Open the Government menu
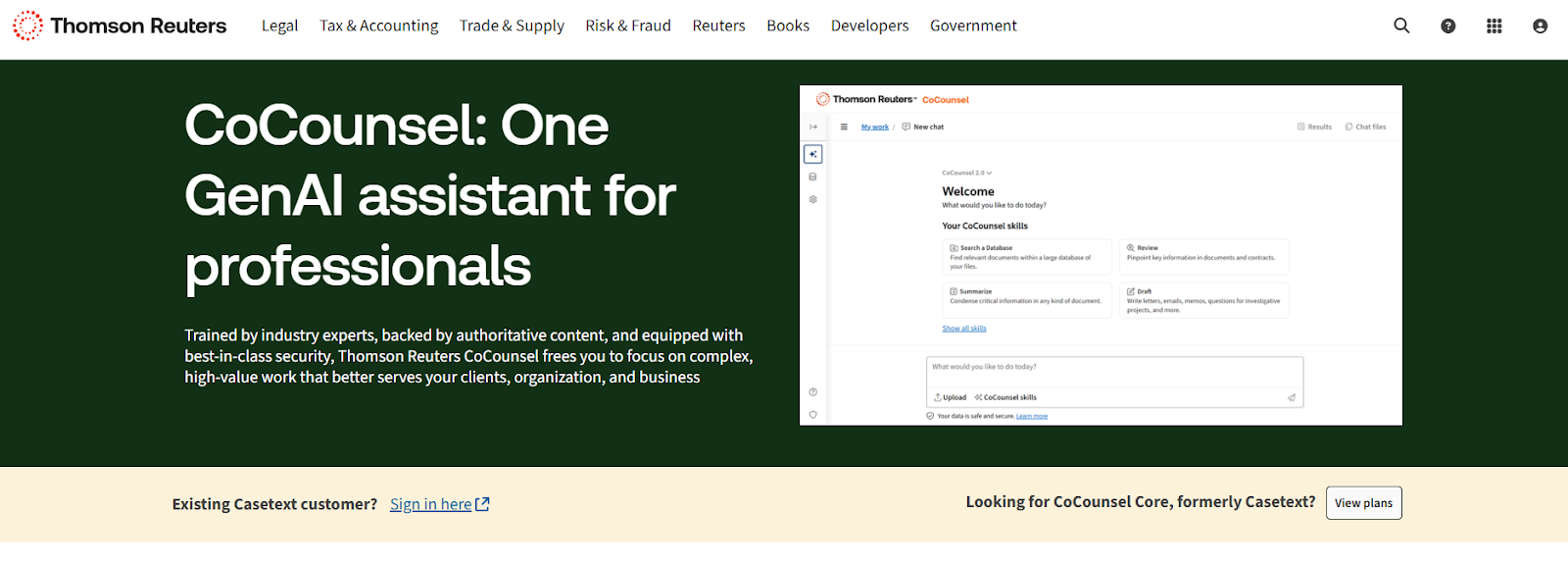The height and width of the screenshot is (564, 1568). [x=973, y=26]
